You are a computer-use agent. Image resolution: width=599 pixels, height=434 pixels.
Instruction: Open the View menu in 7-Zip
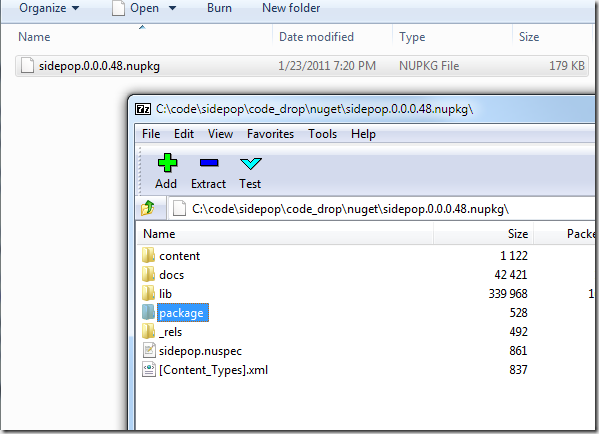[220, 134]
